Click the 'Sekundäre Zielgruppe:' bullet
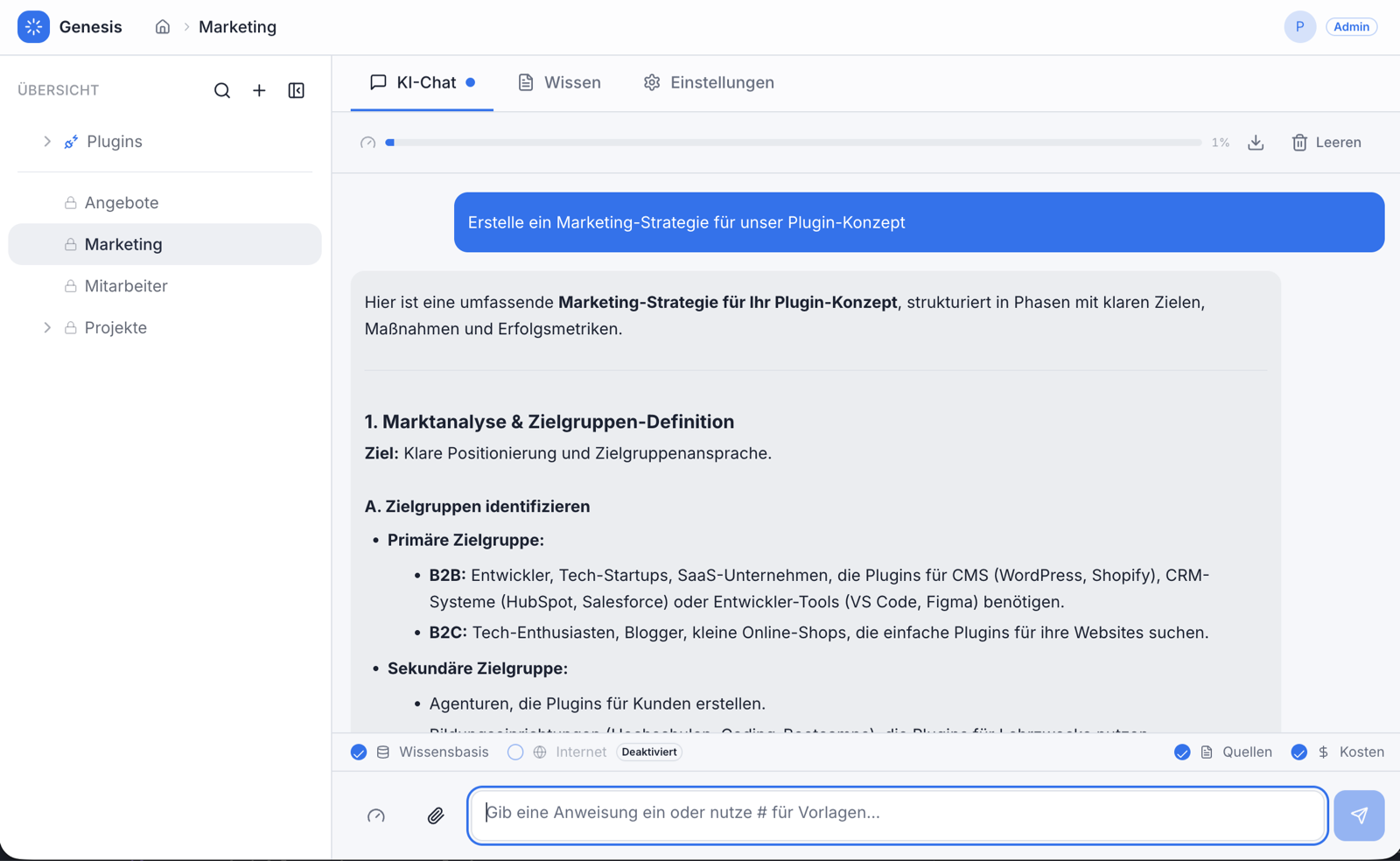 click(478, 668)
